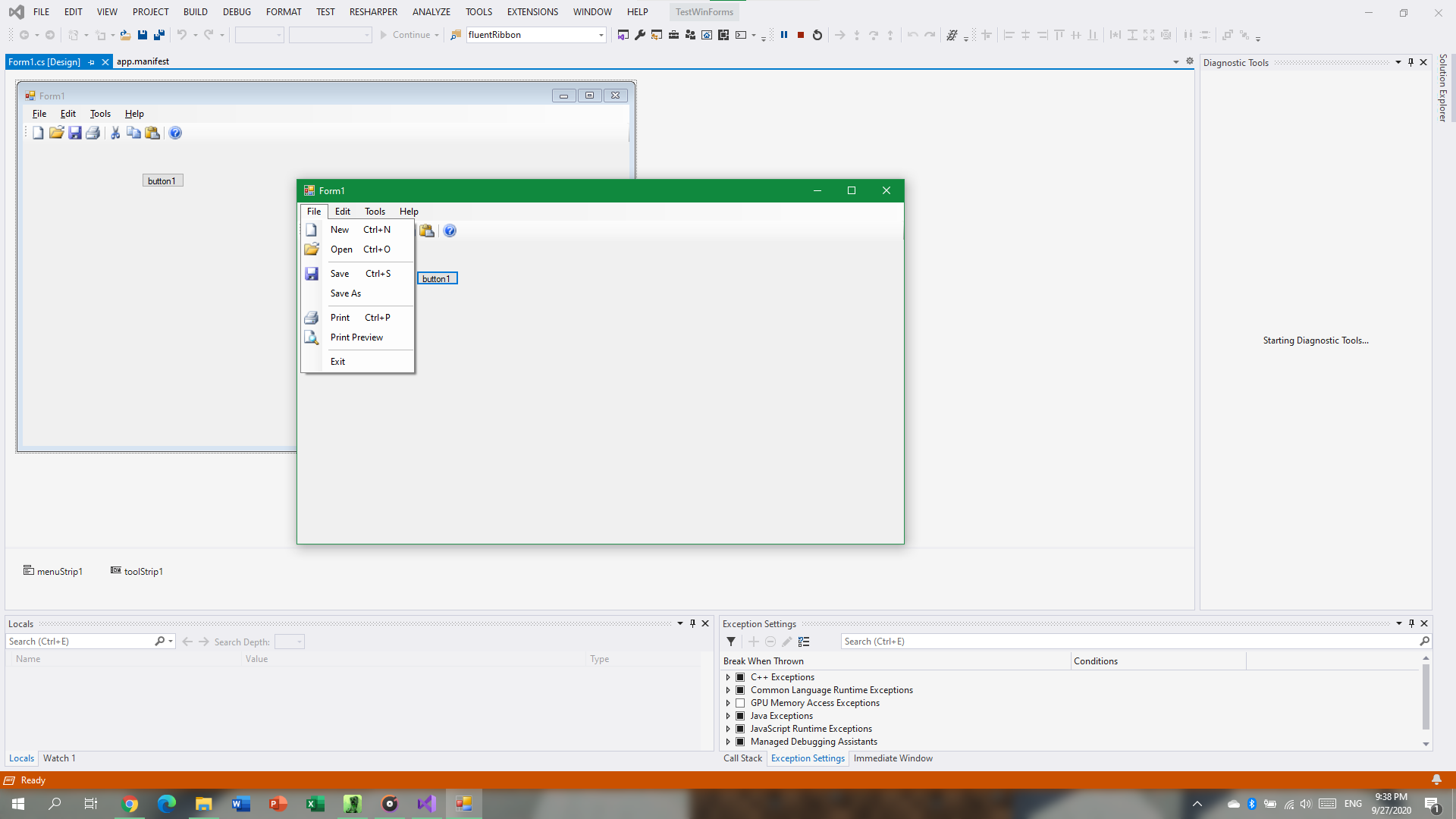Click the Open folder icon in designer toolbar

tap(56, 133)
